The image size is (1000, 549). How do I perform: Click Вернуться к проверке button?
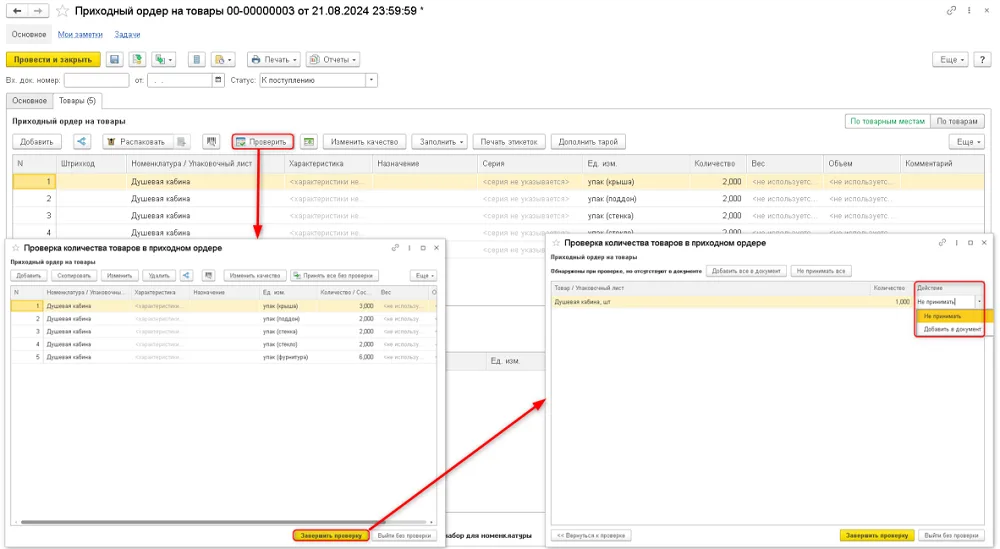point(591,536)
